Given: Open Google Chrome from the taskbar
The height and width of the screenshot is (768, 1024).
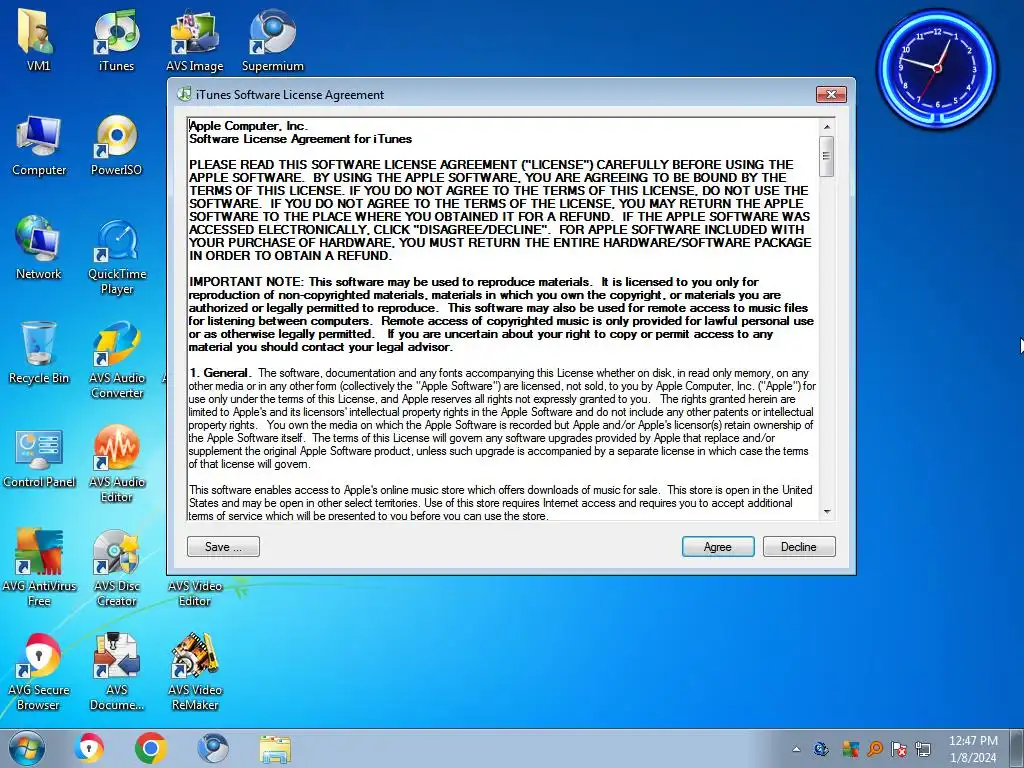Looking at the screenshot, I should click(151, 748).
